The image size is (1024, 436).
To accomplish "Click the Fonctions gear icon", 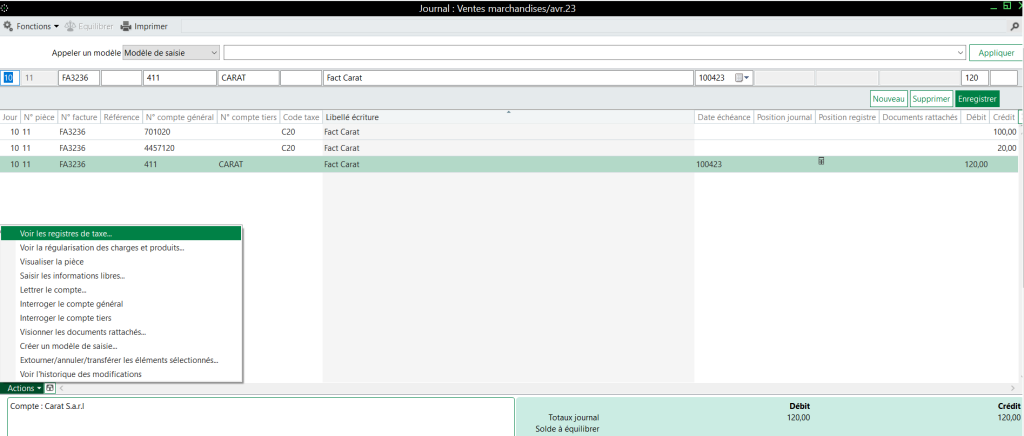I will 9,26.
